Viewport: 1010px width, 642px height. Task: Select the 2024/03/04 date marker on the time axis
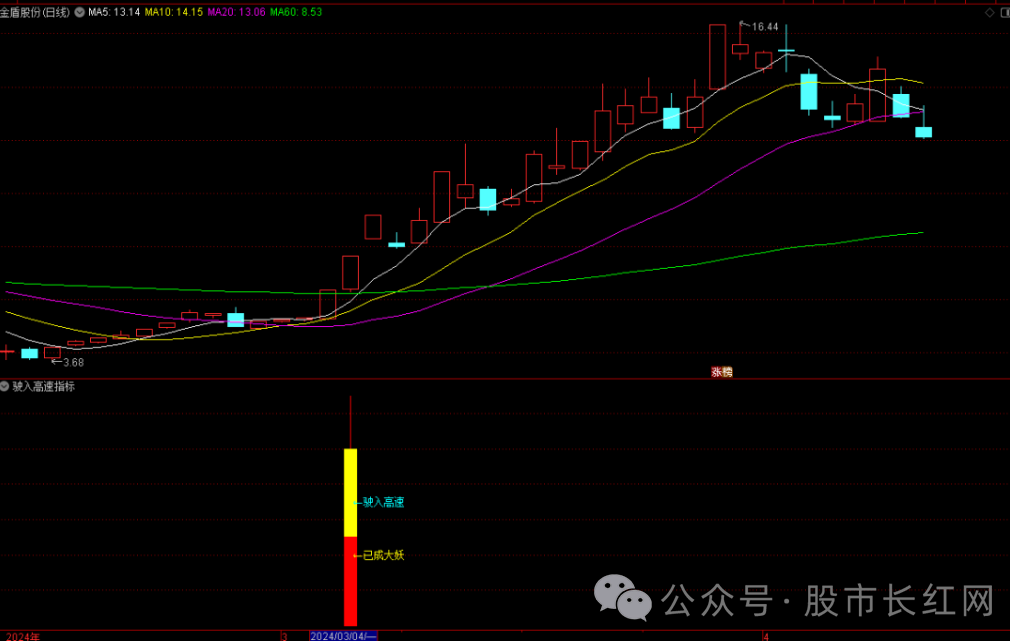pos(343,636)
